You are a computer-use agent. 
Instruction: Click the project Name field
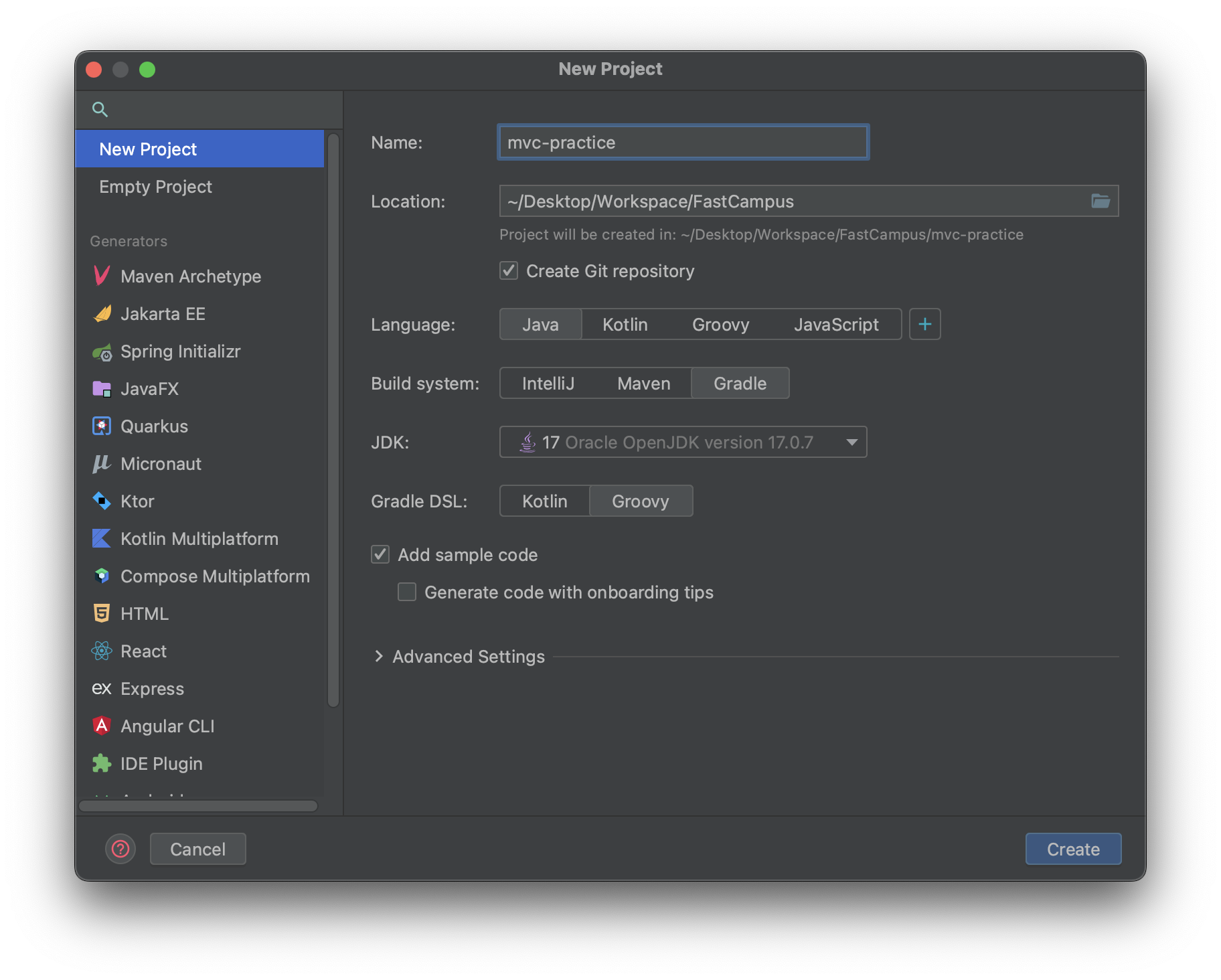pyautogui.click(x=683, y=142)
